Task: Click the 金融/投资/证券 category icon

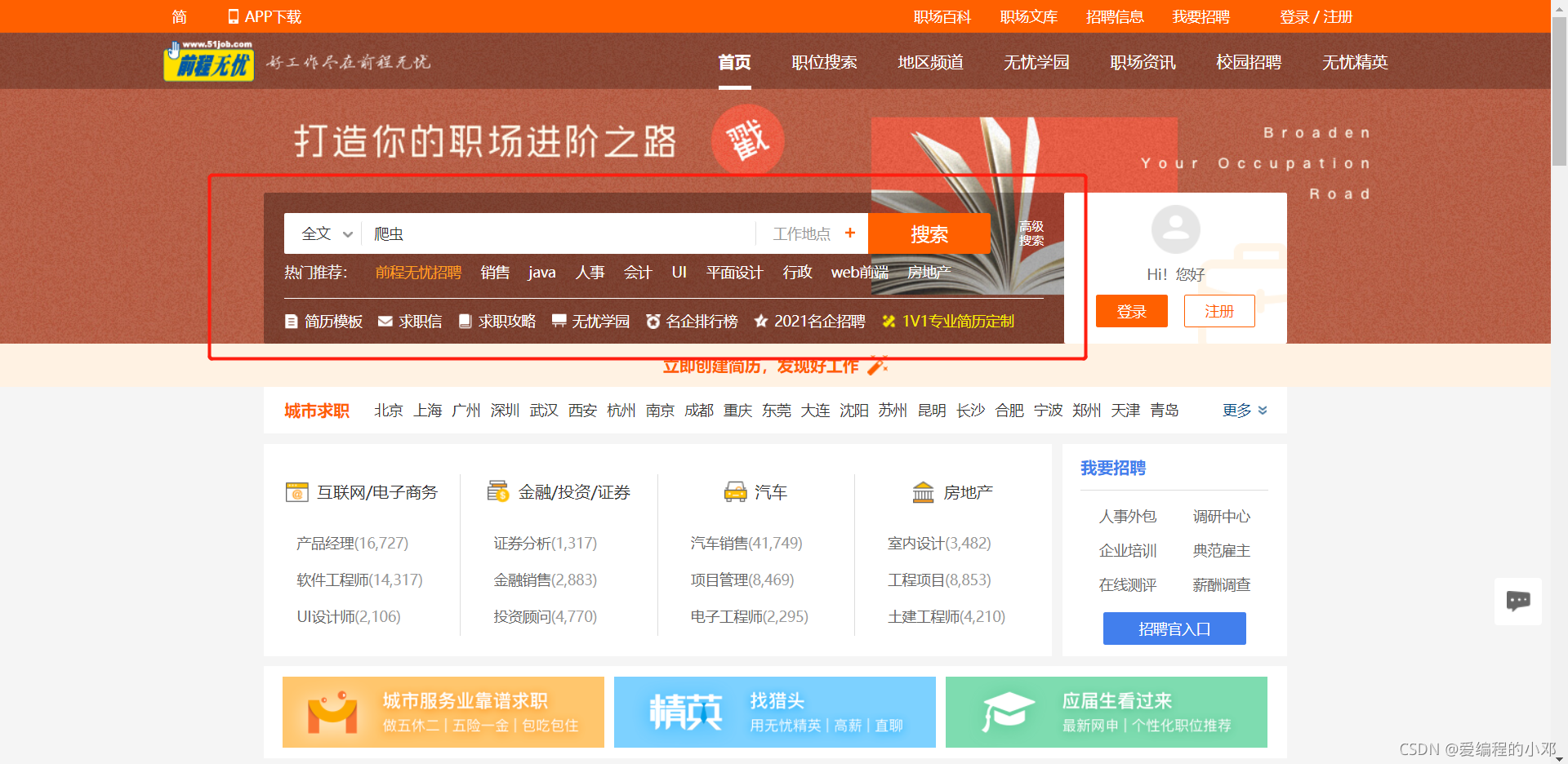Action: (497, 491)
